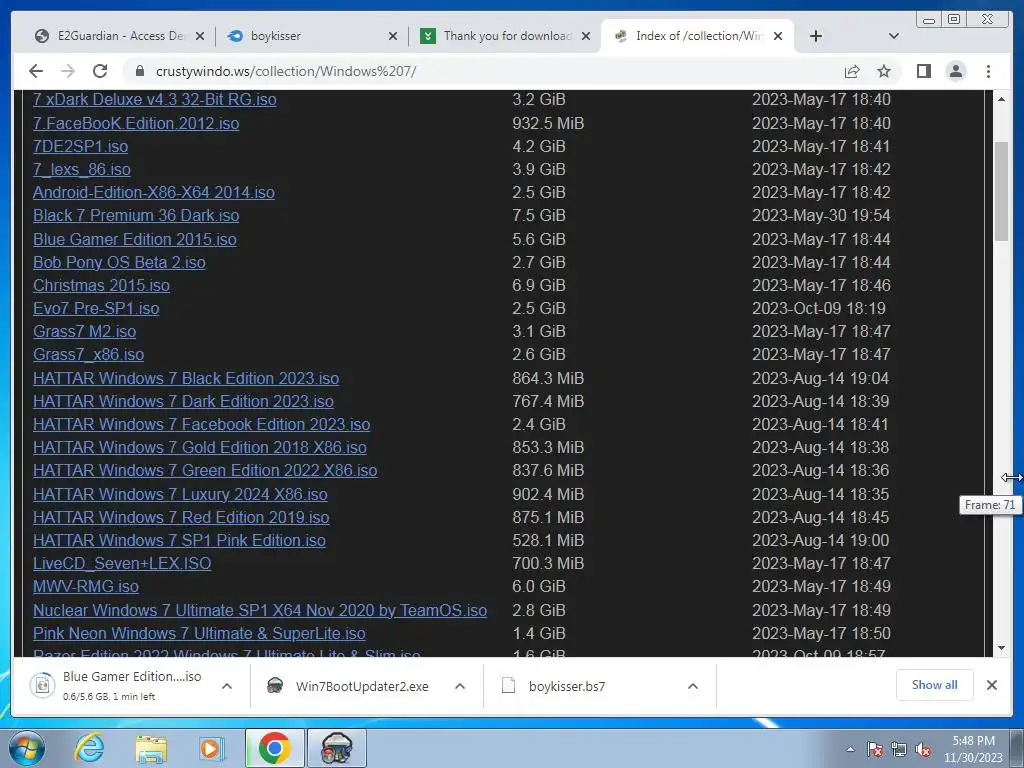This screenshot has width=1024, height=768.
Task: Close the E2Guardian tab
Action: (200, 36)
